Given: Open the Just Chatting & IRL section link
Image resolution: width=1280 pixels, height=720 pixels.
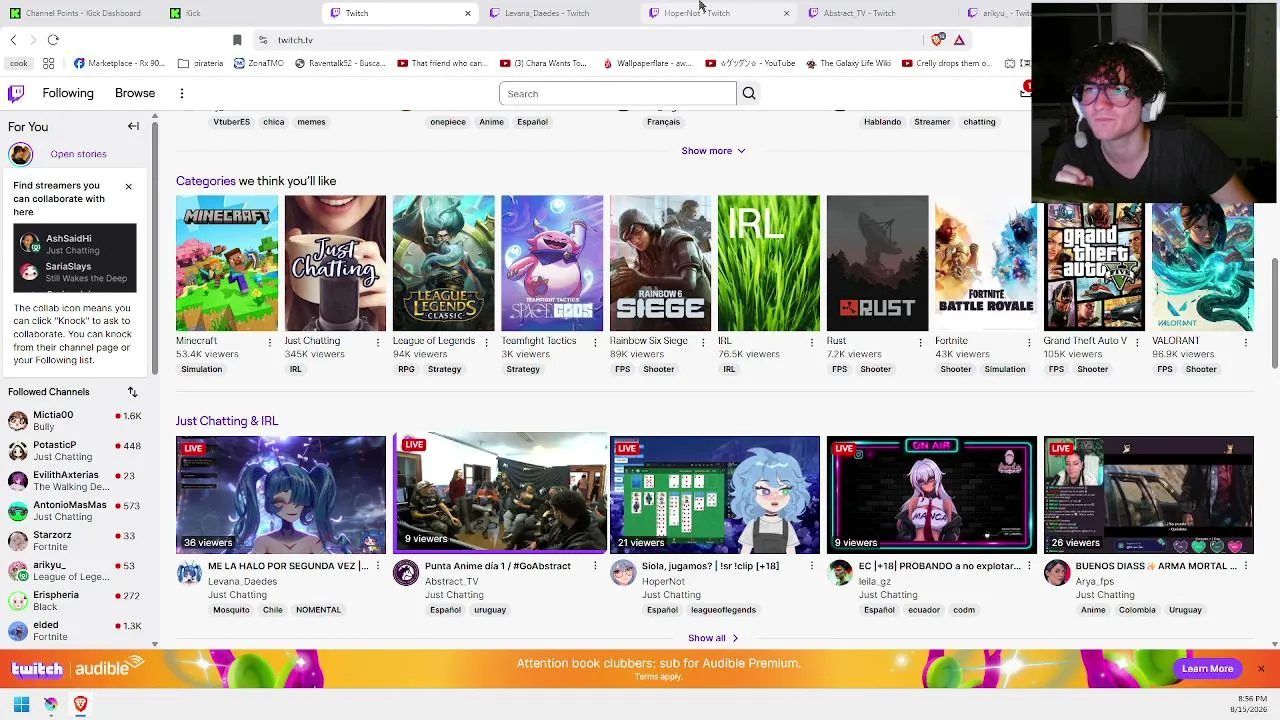Looking at the screenshot, I should coord(227,421).
